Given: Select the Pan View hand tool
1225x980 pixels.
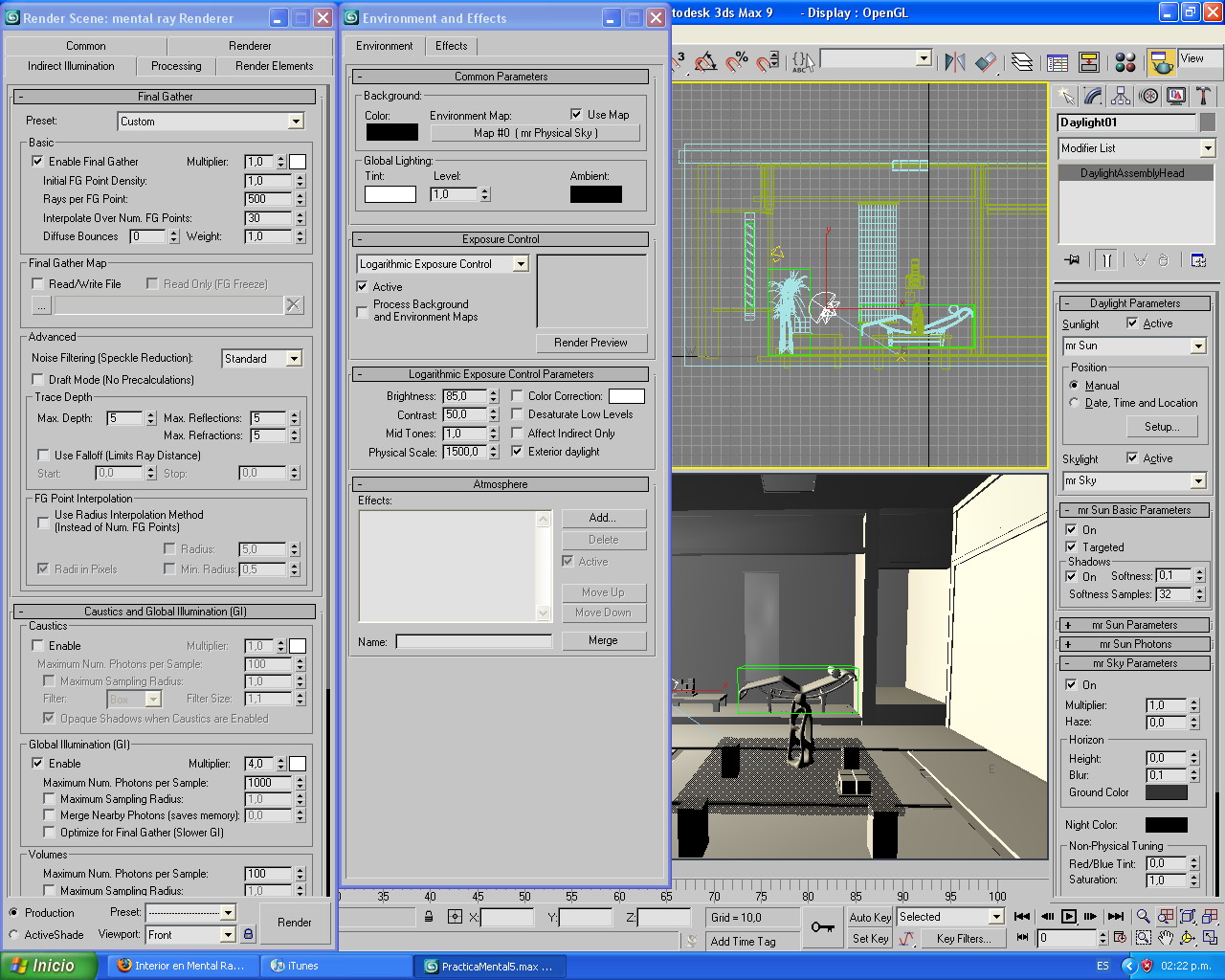Looking at the screenshot, I should point(1165,938).
